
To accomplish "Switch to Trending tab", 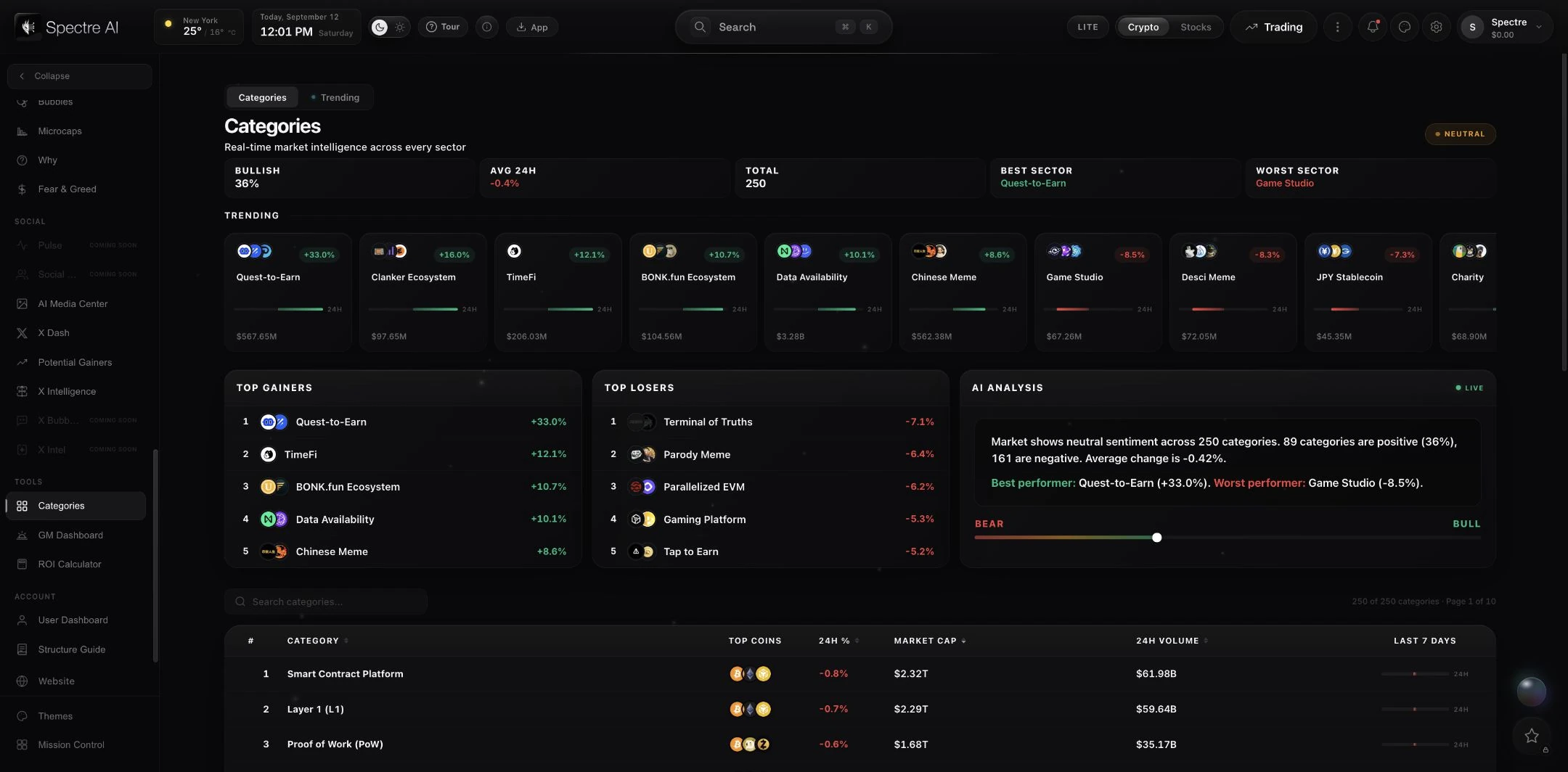I will (335, 97).
